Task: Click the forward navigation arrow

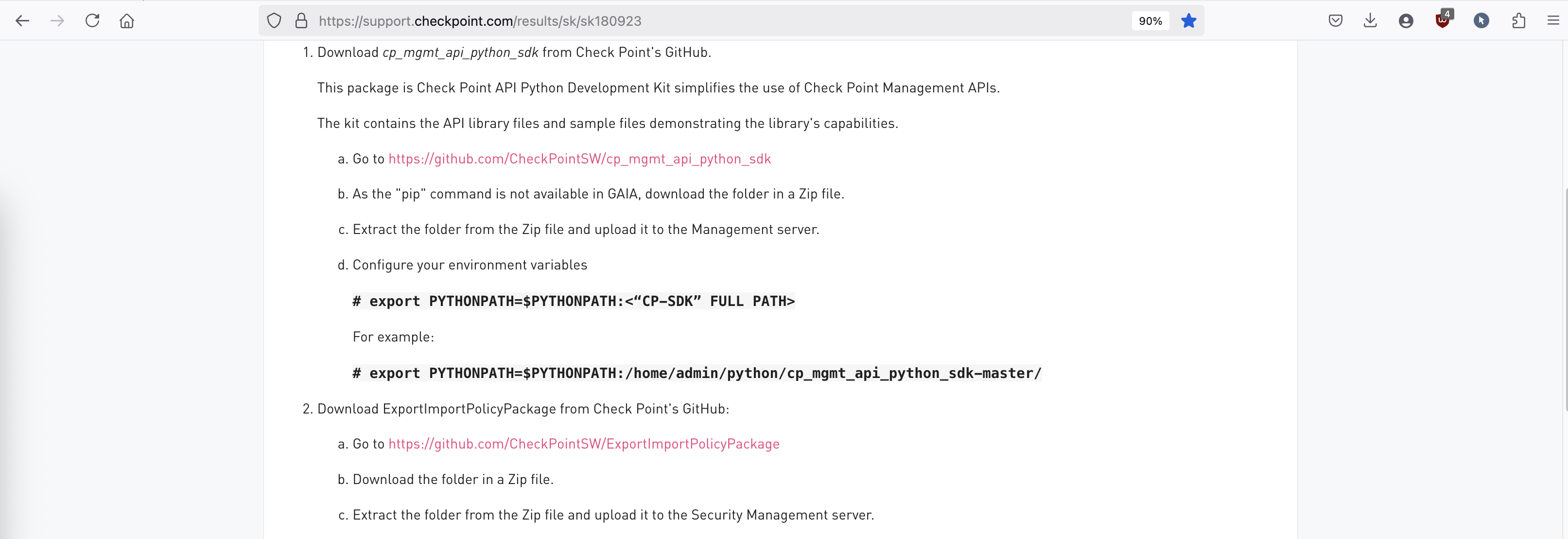Action: 57,21
